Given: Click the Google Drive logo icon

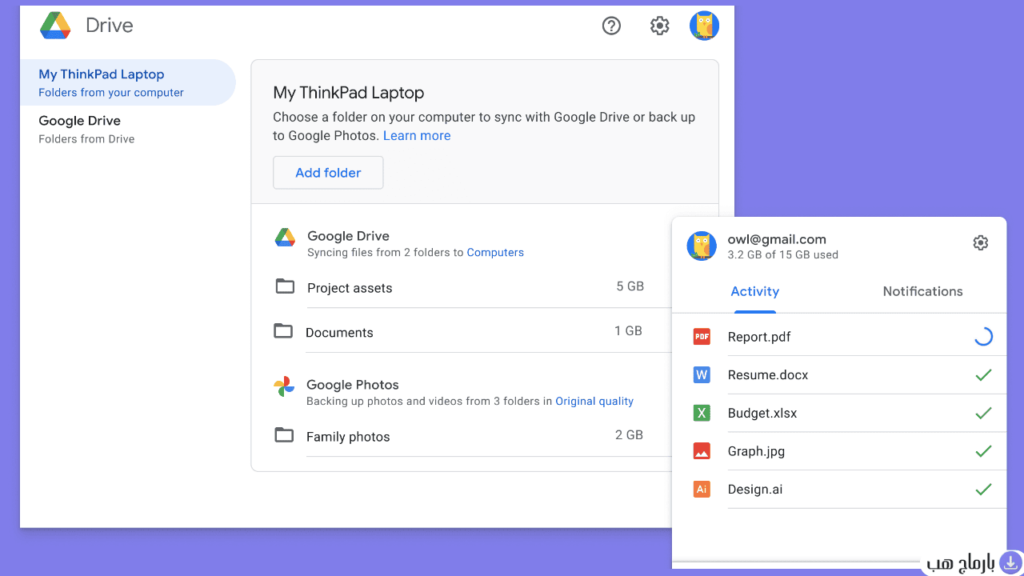Looking at the screenshot, I should tap(55, 25).
